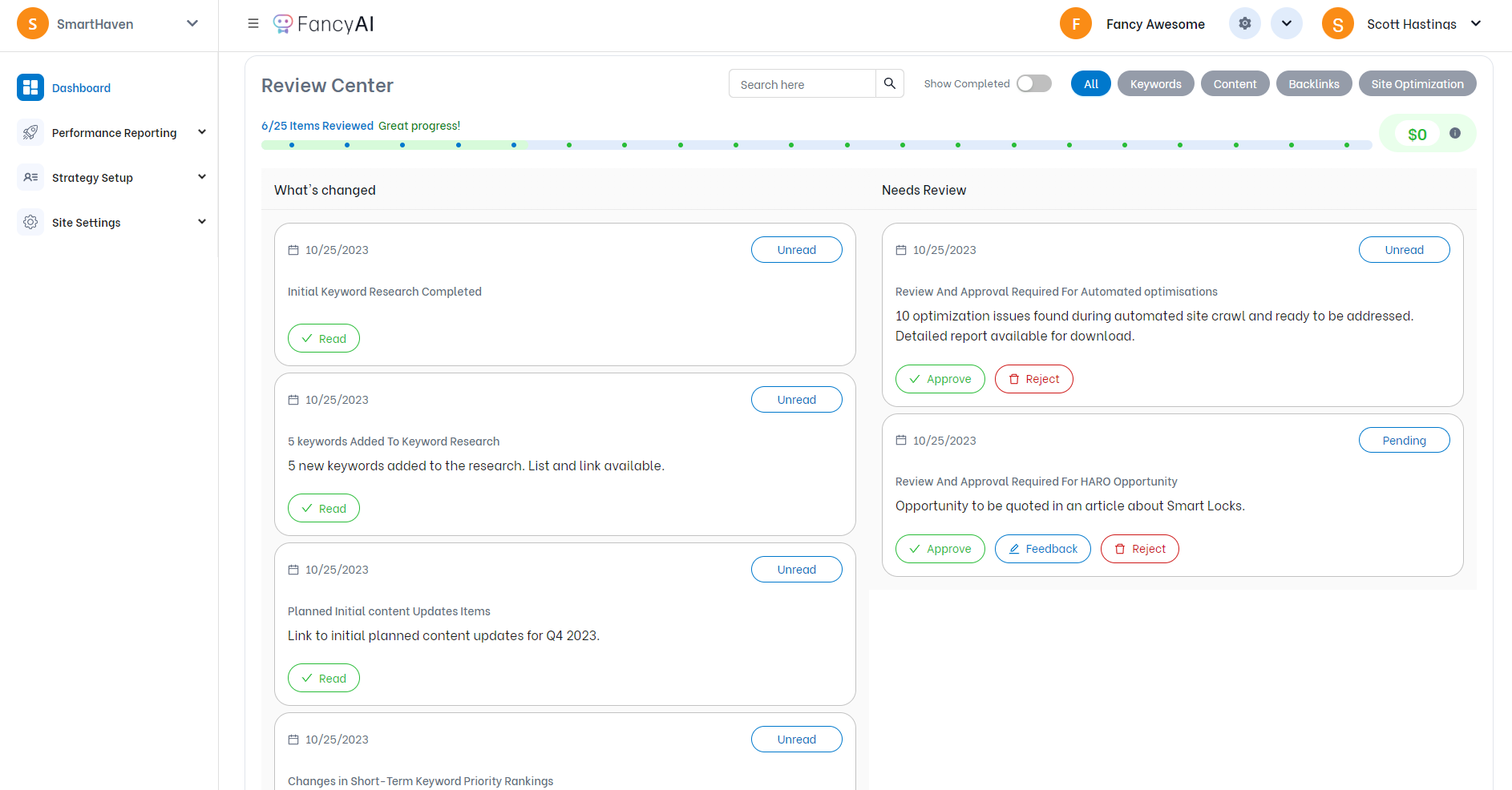Image resolution: width=1512 pixels, height=790 pixels.
Task: Expand the Performance Reporting submenu chevron
Action: 202,132
